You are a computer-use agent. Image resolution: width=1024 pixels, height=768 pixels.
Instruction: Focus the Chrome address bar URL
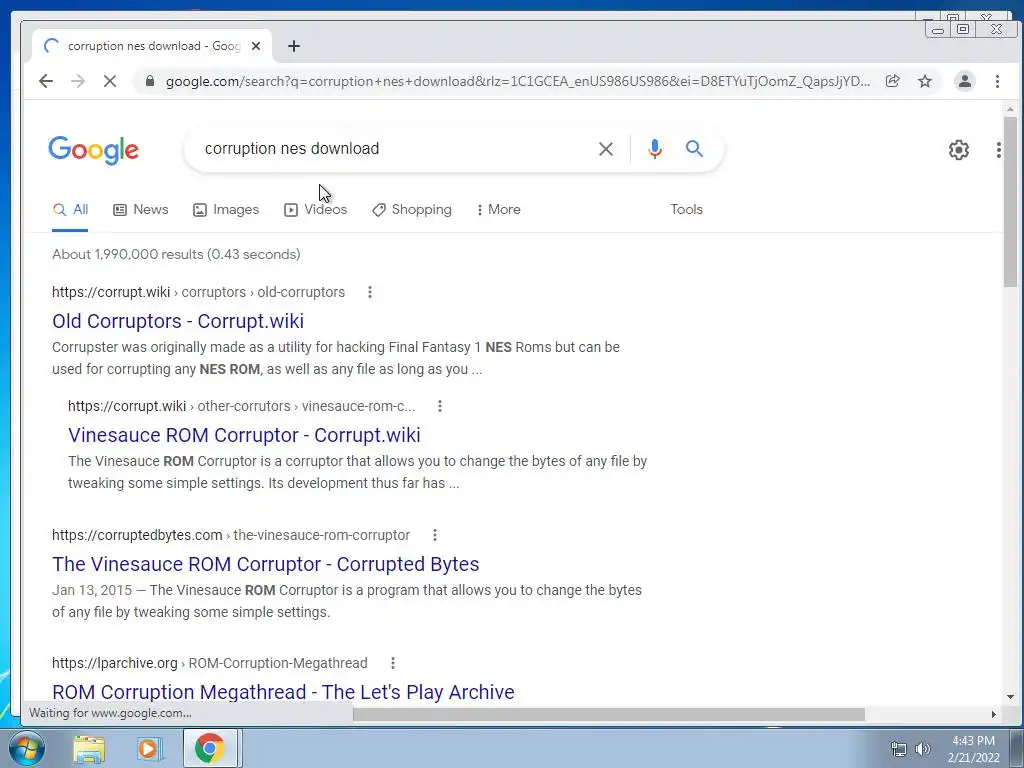[517, 82]
